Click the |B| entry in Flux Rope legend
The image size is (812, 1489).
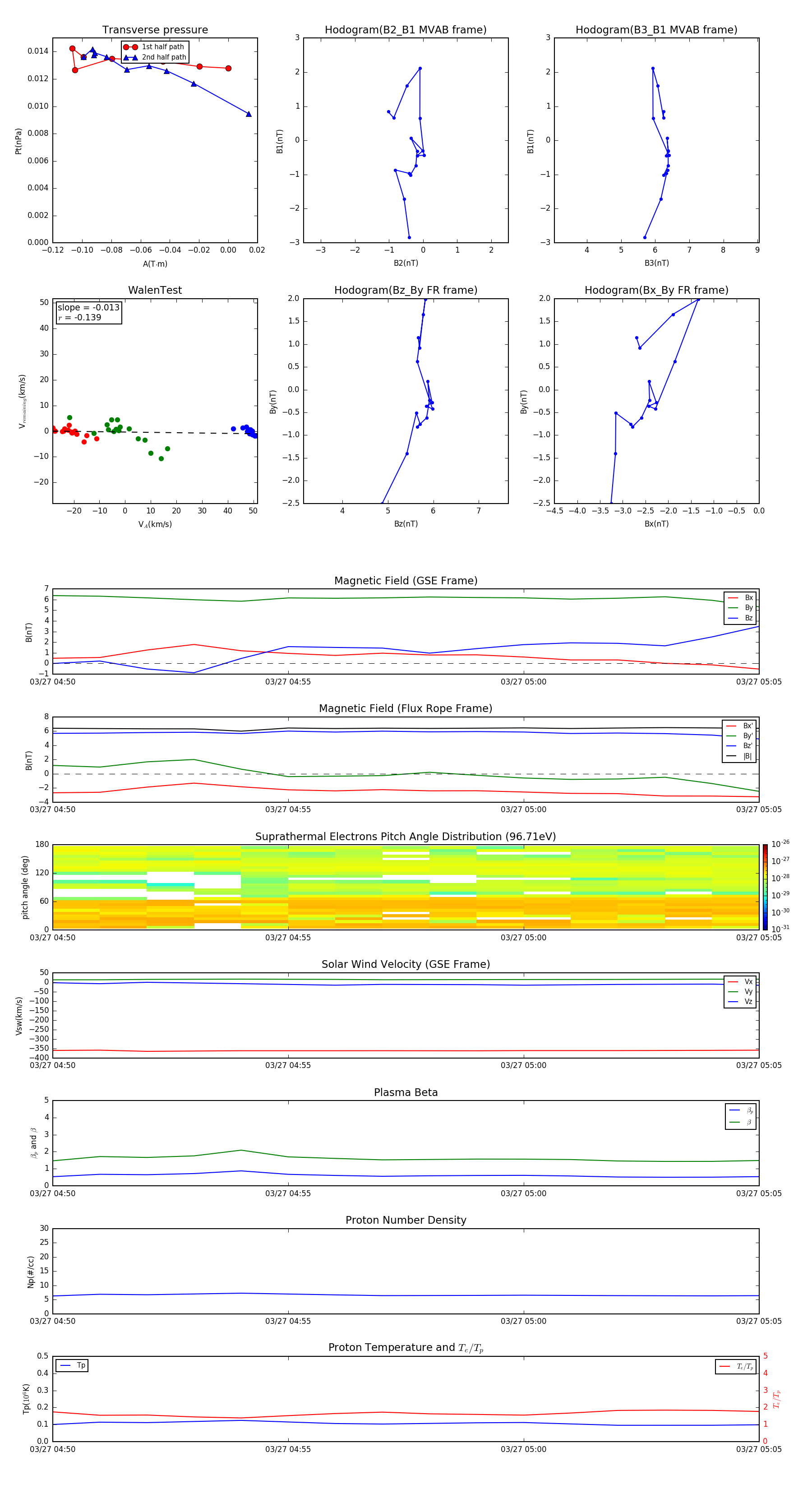[x=739, y=756]
